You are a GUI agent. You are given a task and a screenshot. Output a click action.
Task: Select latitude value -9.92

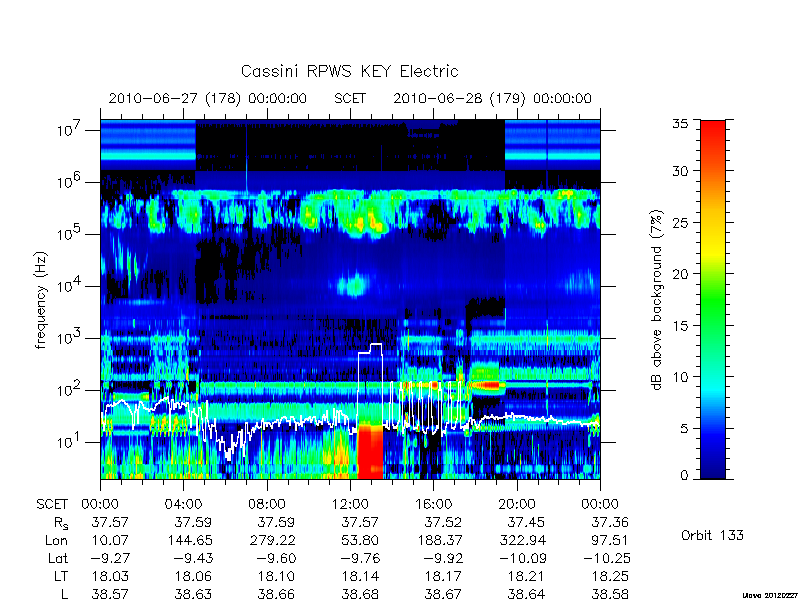click(x=442, y=559)
